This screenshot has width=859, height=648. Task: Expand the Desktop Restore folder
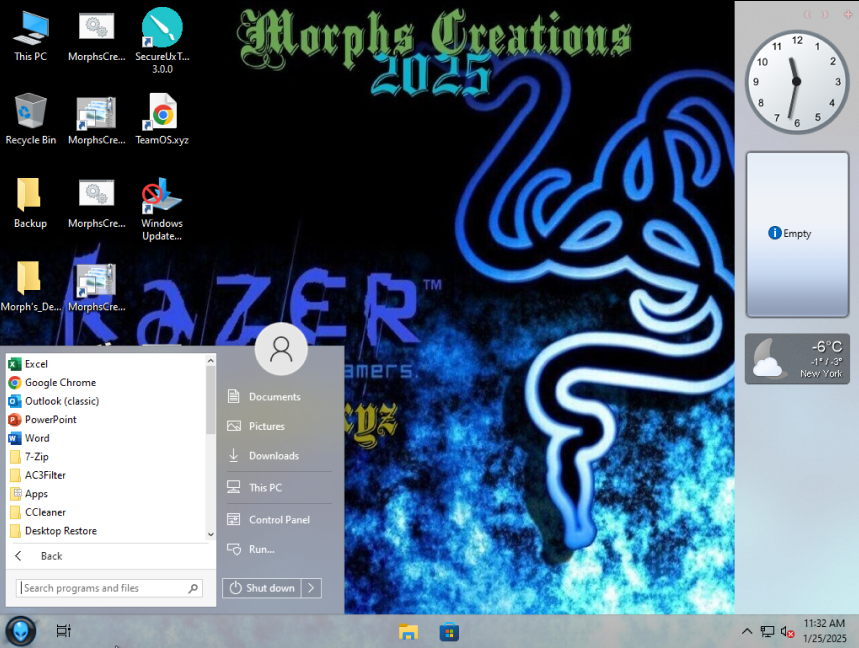tap(106, 531)
